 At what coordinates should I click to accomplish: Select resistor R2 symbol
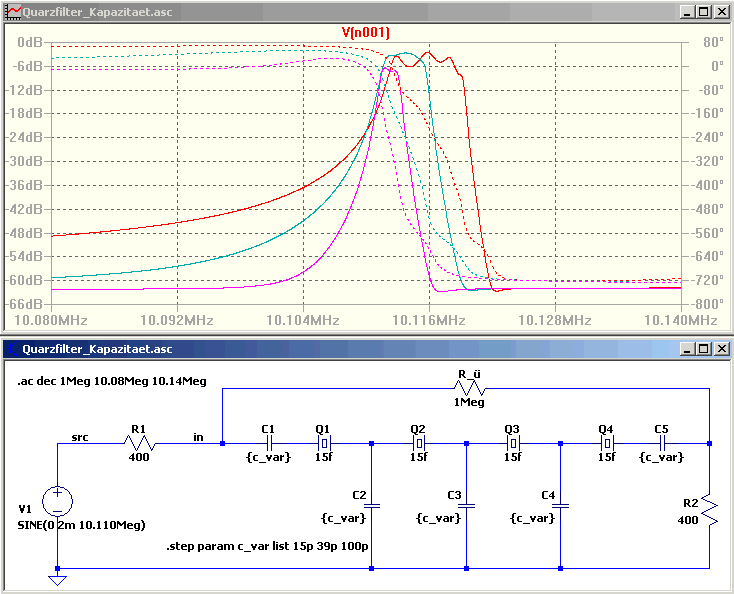point(710,509)
